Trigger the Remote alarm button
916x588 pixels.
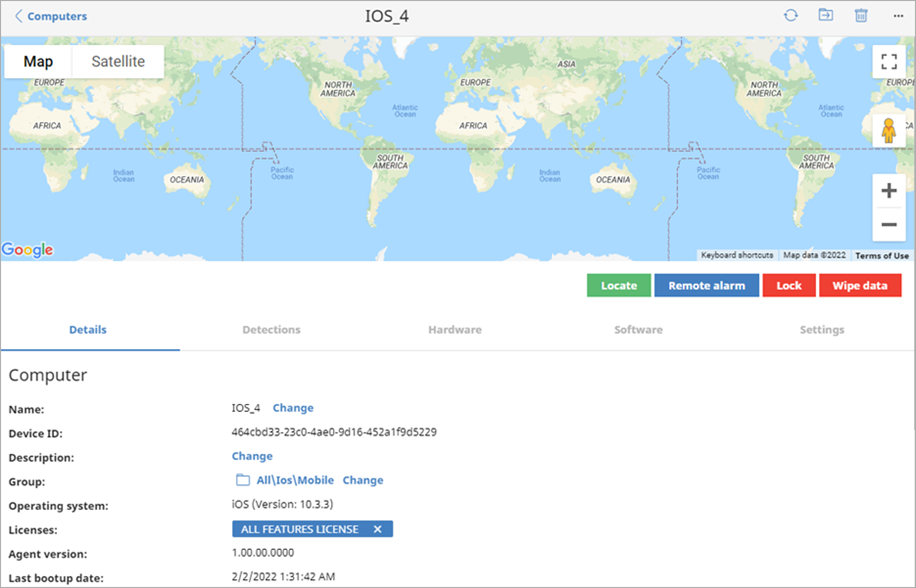[x=706, y=286]
